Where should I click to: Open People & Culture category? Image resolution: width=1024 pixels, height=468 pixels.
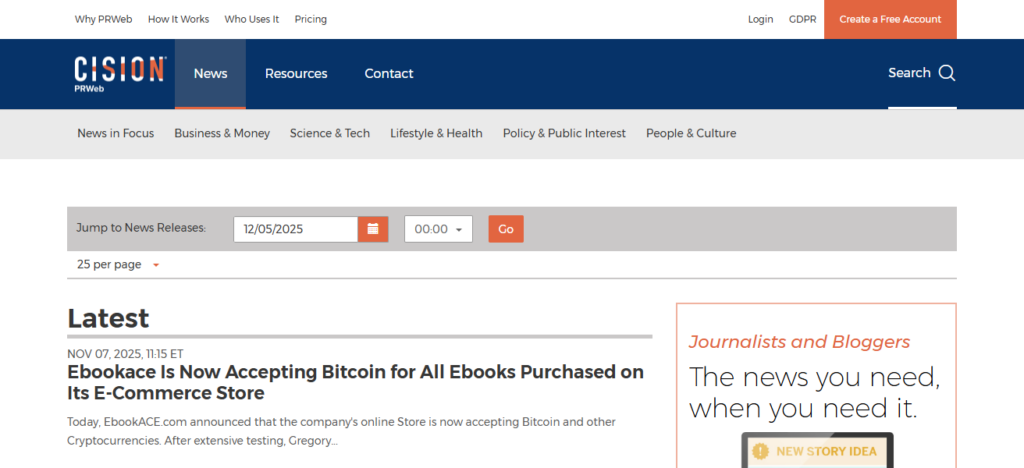pos(691,133)
